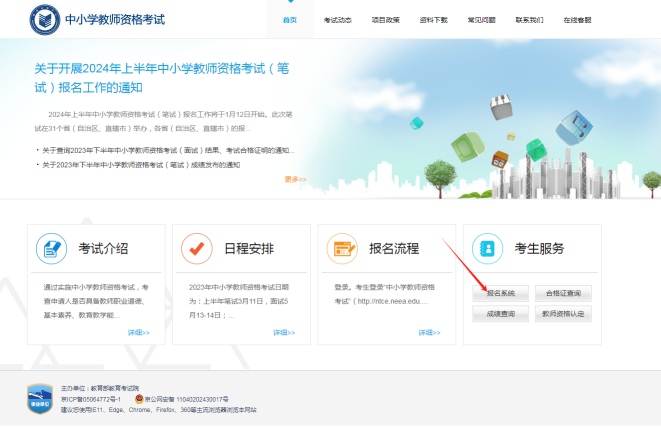Click the 日程安排 description about 笔试3月11日
The image size is (661, 433).
(239, 301)
